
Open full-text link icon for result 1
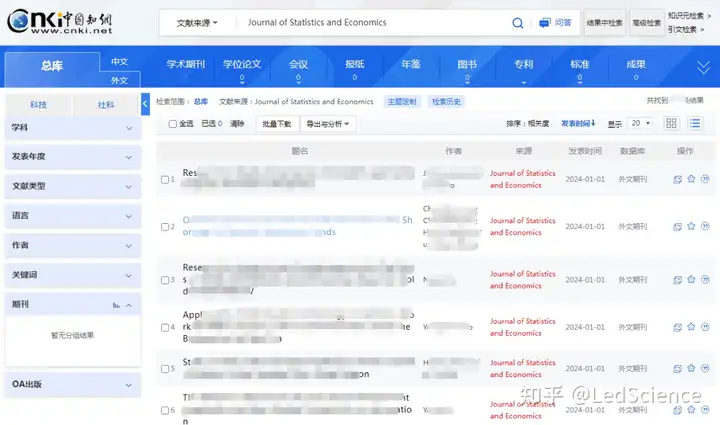pyautogui.click(x=677, y=179)
